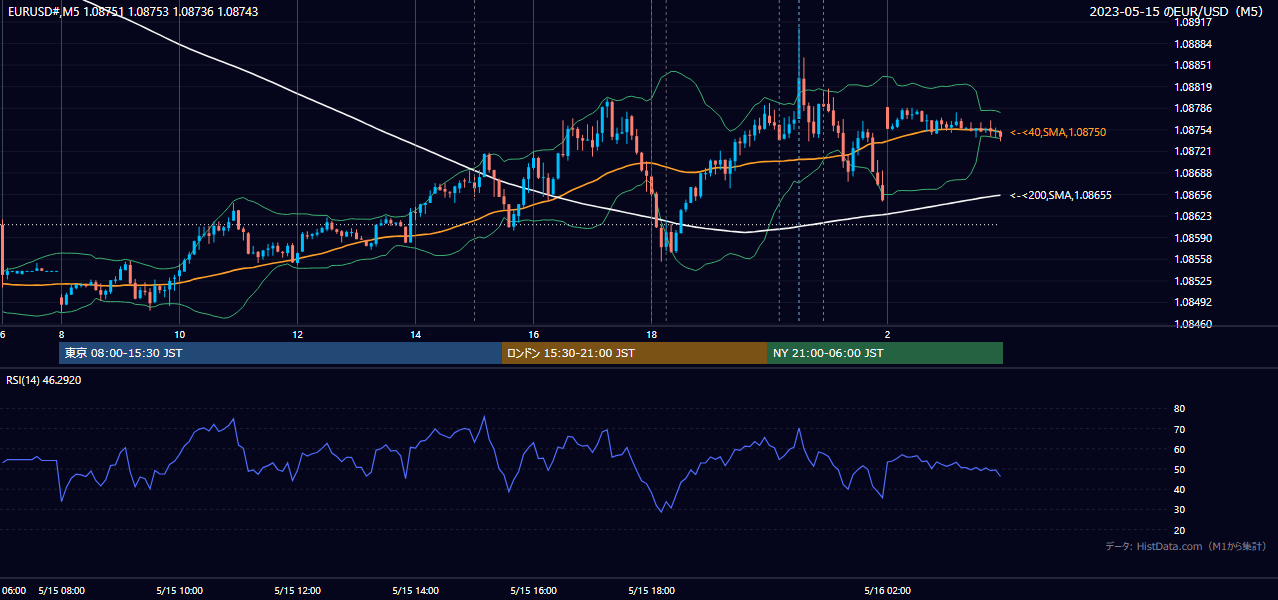The width and height of the screenshot is (1278, 600).
Task: Click price axis value 1.08656
Action: point(1193,195)
